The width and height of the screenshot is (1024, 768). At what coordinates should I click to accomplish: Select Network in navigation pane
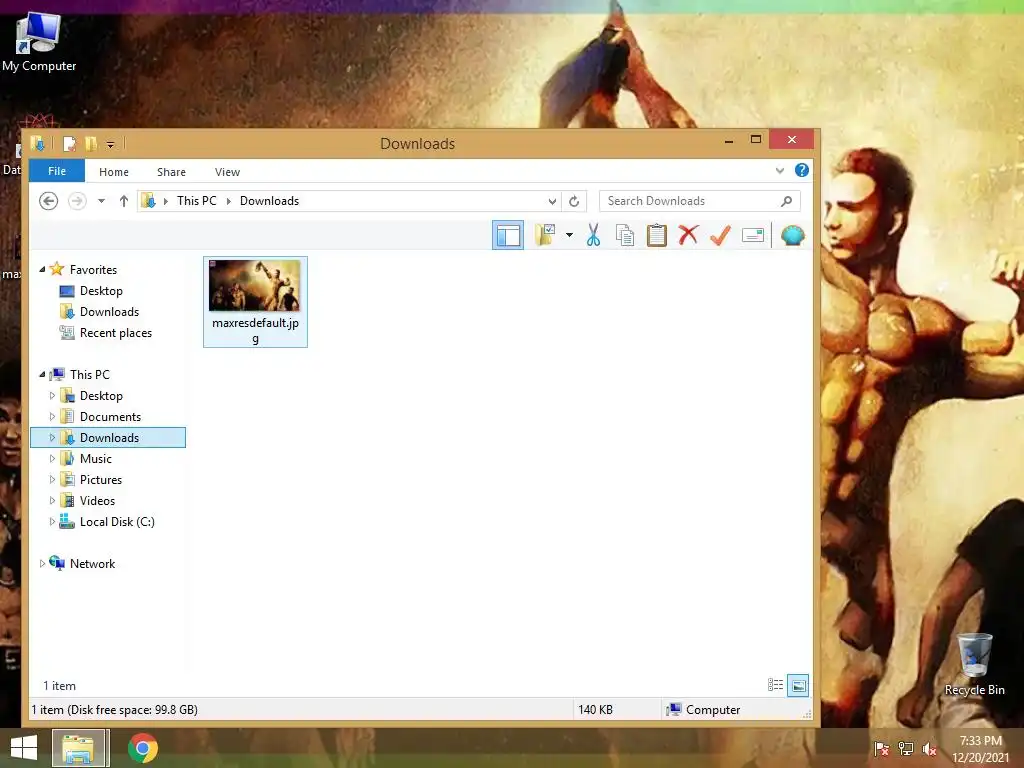92,564
